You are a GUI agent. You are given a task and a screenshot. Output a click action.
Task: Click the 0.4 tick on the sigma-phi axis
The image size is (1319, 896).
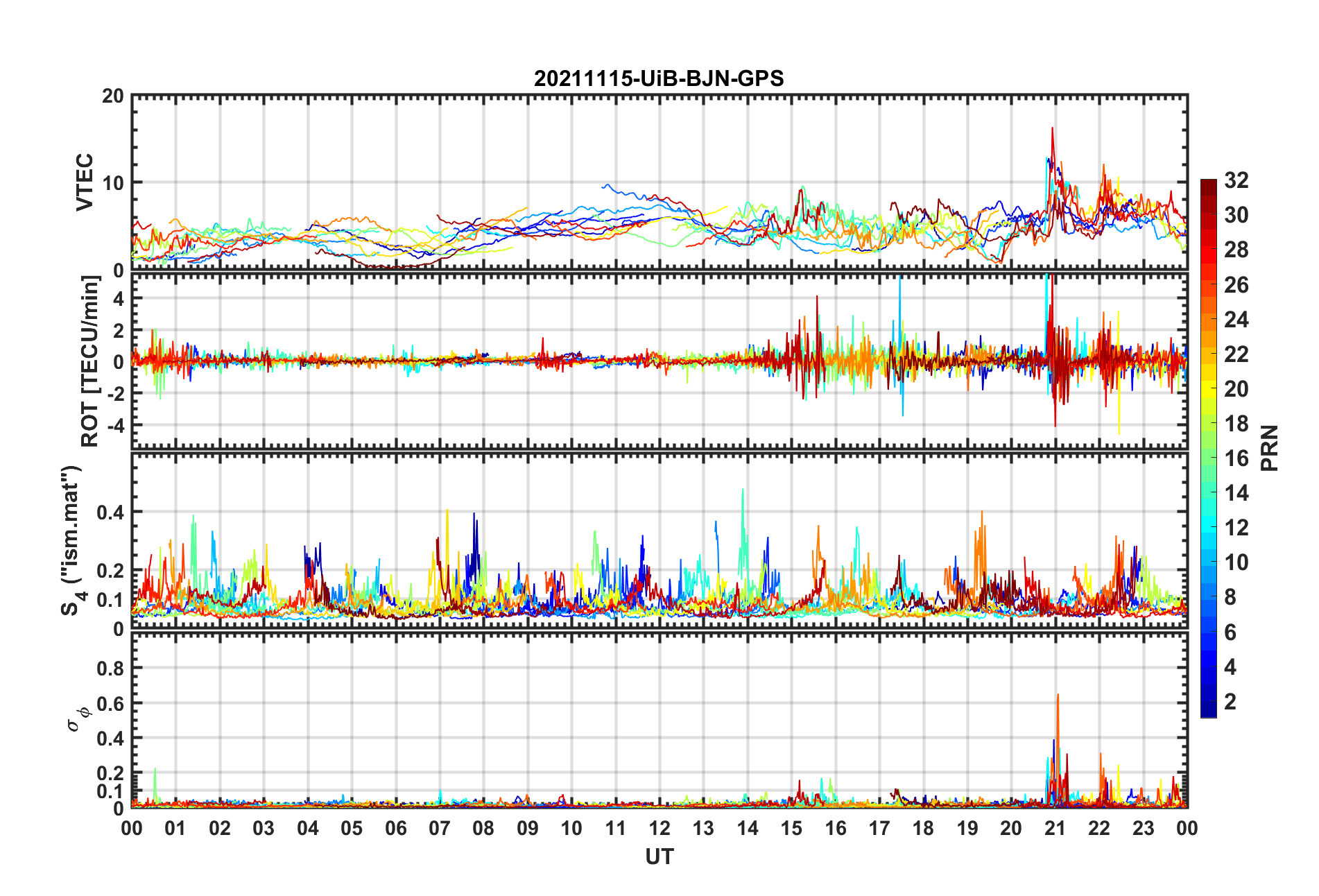(x=111, y=739)
